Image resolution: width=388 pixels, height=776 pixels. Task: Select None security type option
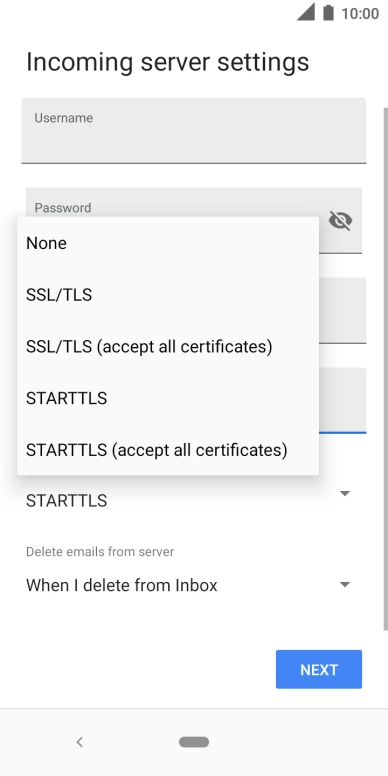tap(168, 243)
